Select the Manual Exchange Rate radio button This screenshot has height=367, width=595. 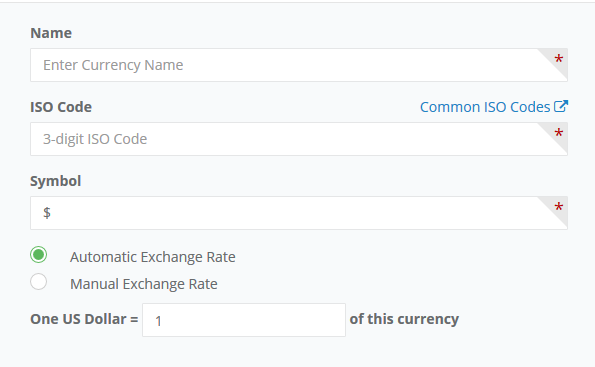tap(39, 282)
